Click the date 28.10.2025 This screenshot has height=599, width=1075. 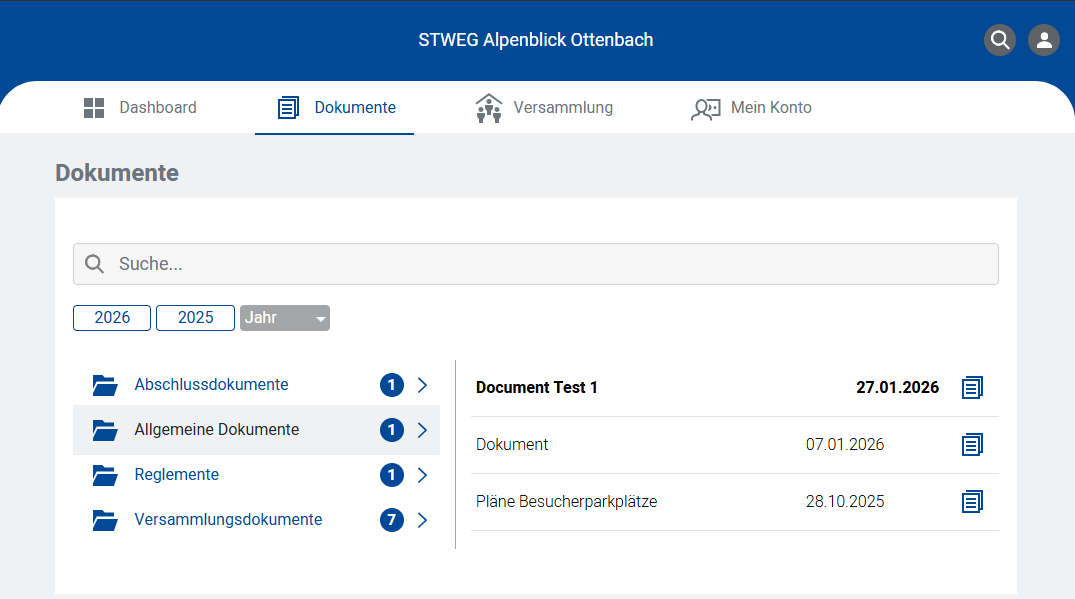[x=845, y=501]
